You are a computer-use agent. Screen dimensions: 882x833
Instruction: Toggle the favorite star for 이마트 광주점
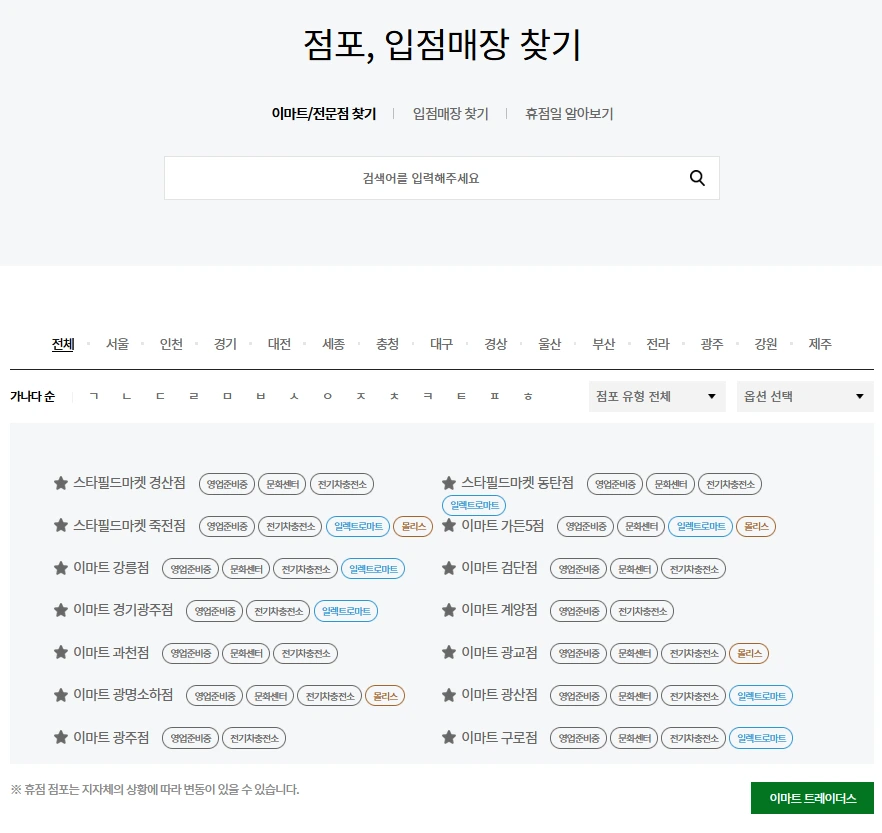click(59, 738)
